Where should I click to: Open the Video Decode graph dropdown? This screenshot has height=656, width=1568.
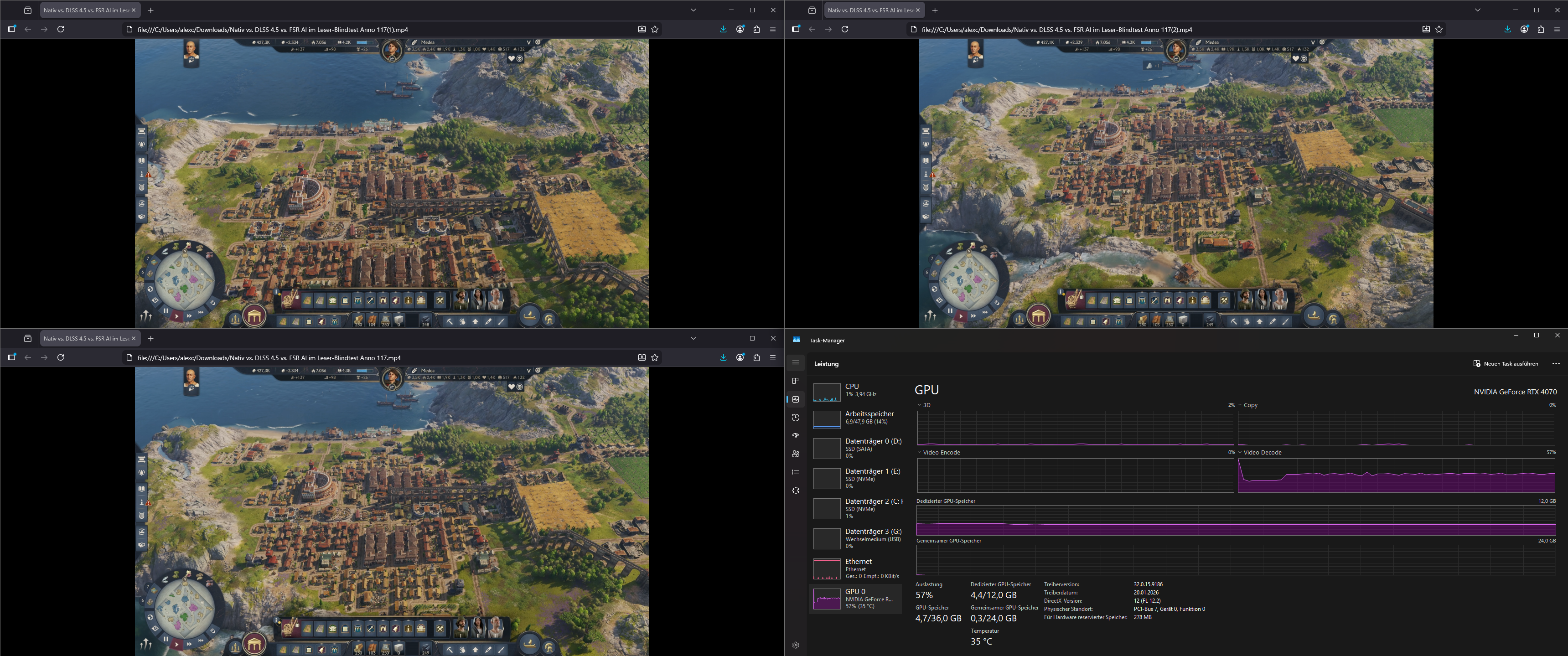click(x=1240, y=452)
